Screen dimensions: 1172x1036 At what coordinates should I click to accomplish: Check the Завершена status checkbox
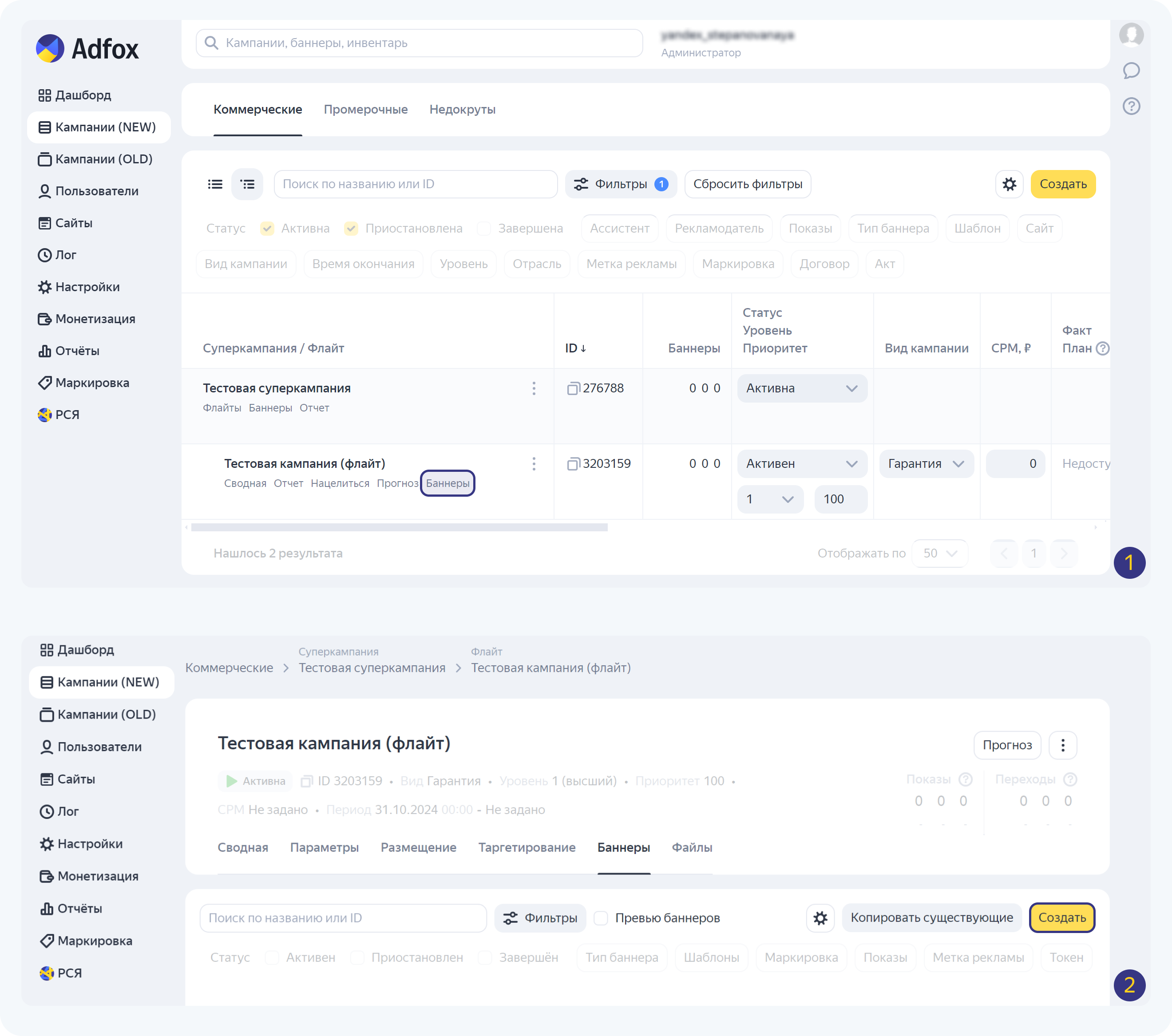(484, 229)
